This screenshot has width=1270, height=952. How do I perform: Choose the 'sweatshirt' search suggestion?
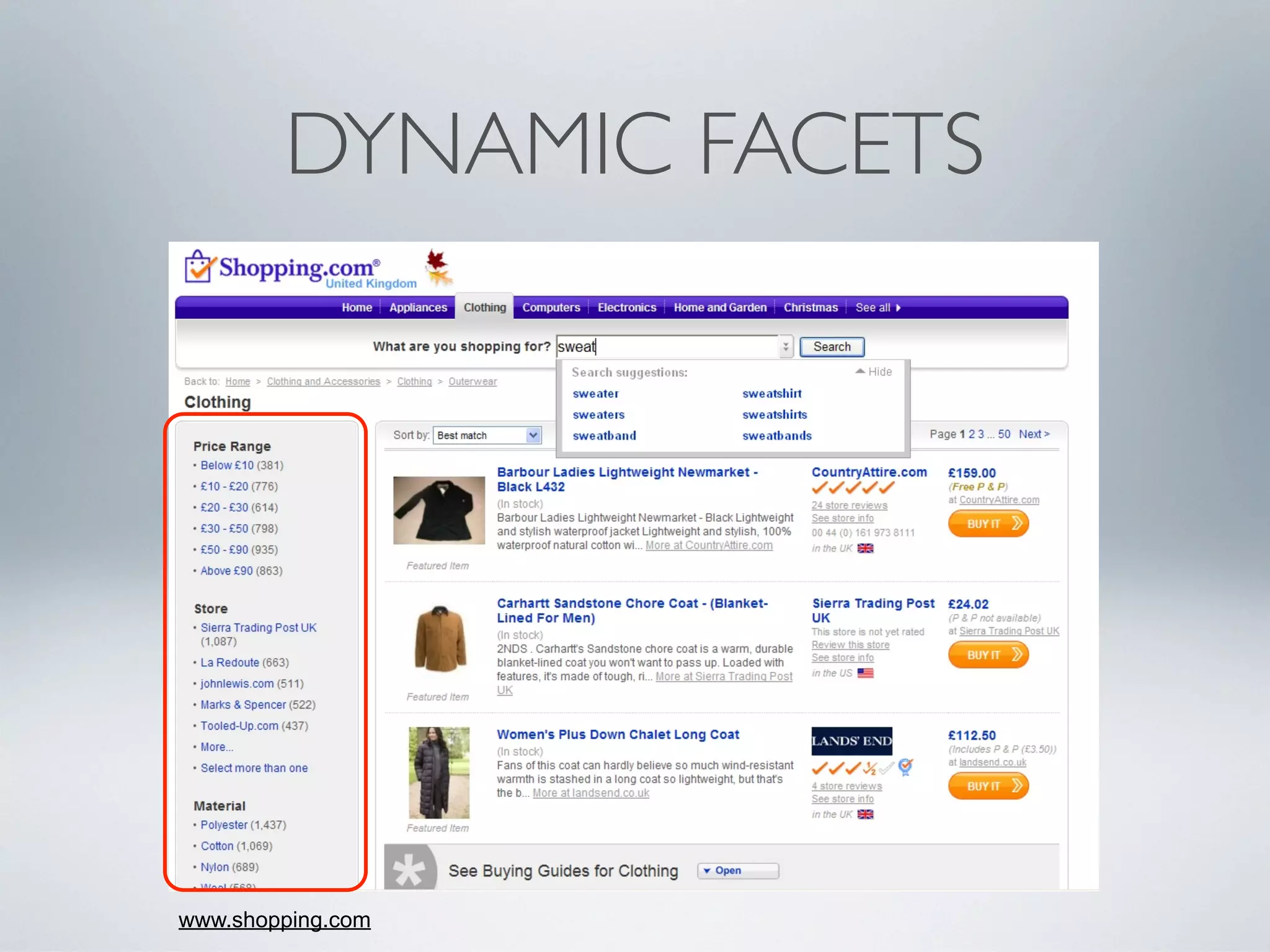(x=772, y=394)
